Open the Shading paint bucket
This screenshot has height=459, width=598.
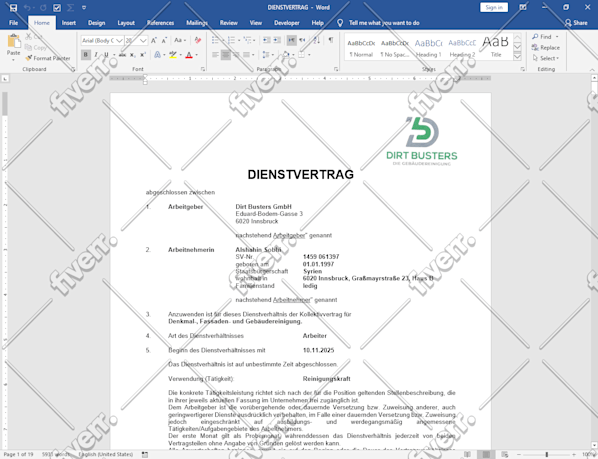pyautogui.click(x=286, y=55)
